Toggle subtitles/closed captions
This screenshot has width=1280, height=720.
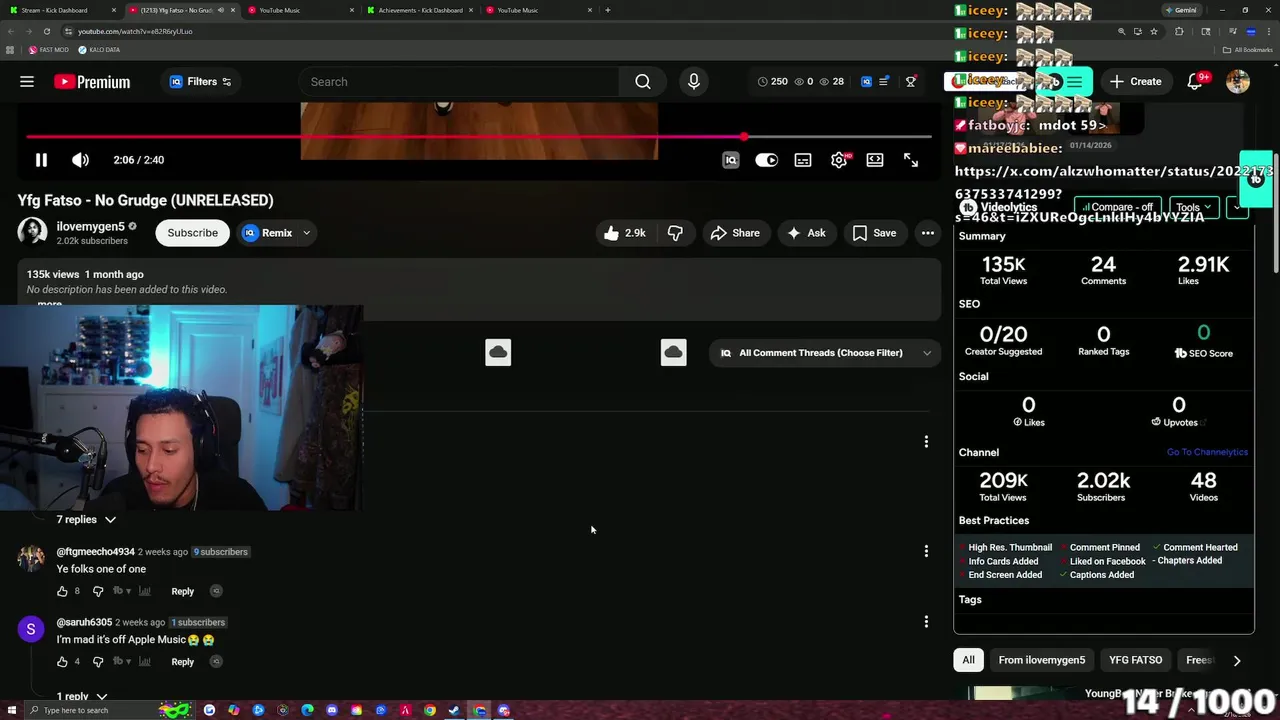pos(803,160)
